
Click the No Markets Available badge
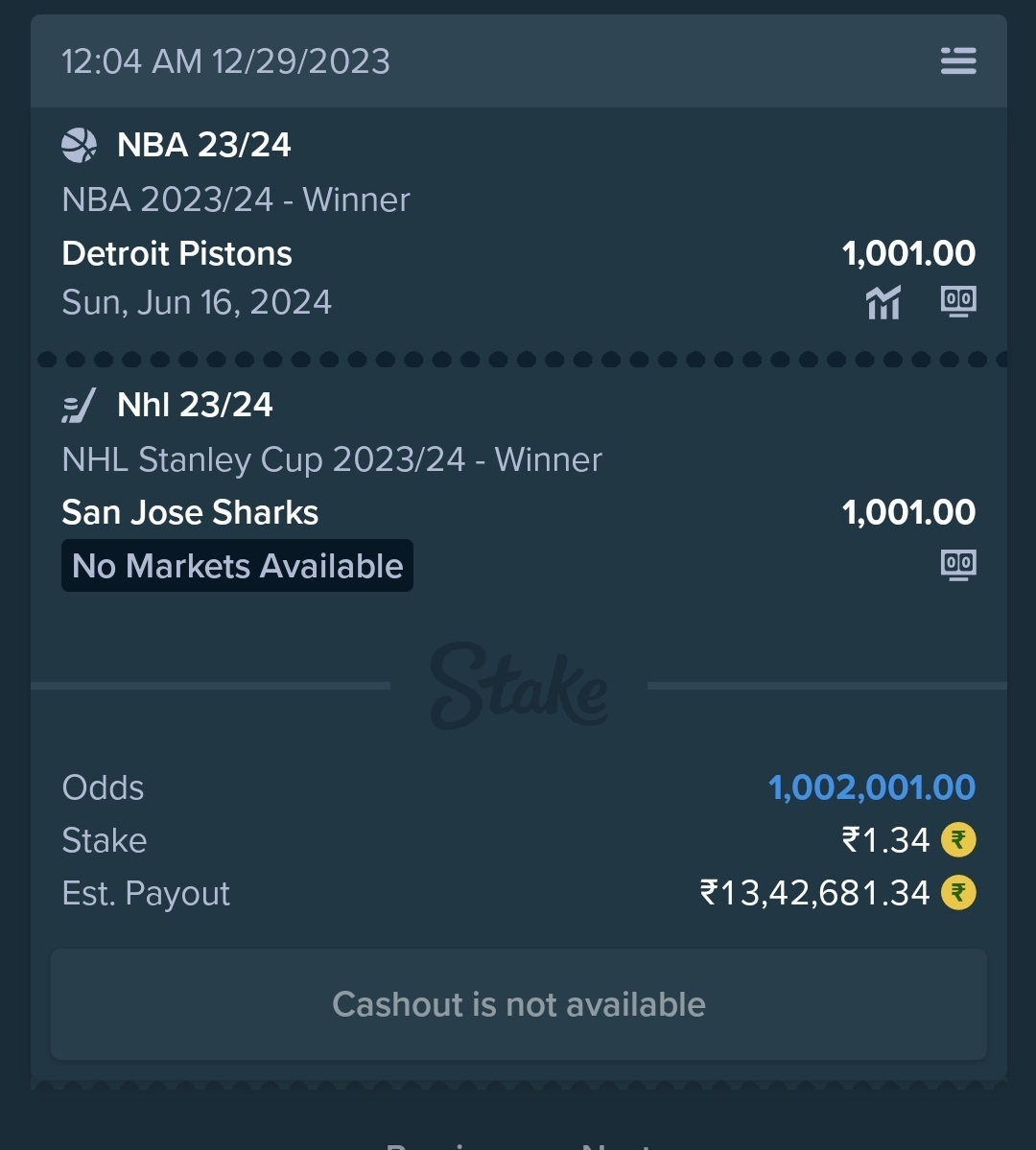coord(237,566)
